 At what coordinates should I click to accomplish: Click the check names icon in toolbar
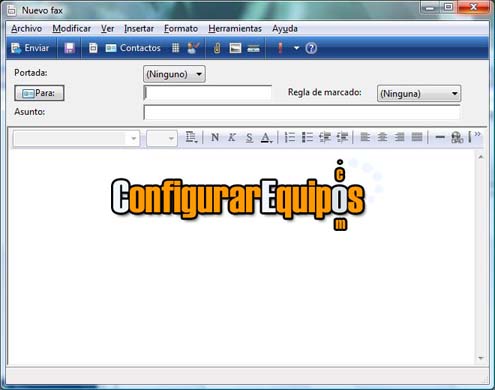pos(193,48)
